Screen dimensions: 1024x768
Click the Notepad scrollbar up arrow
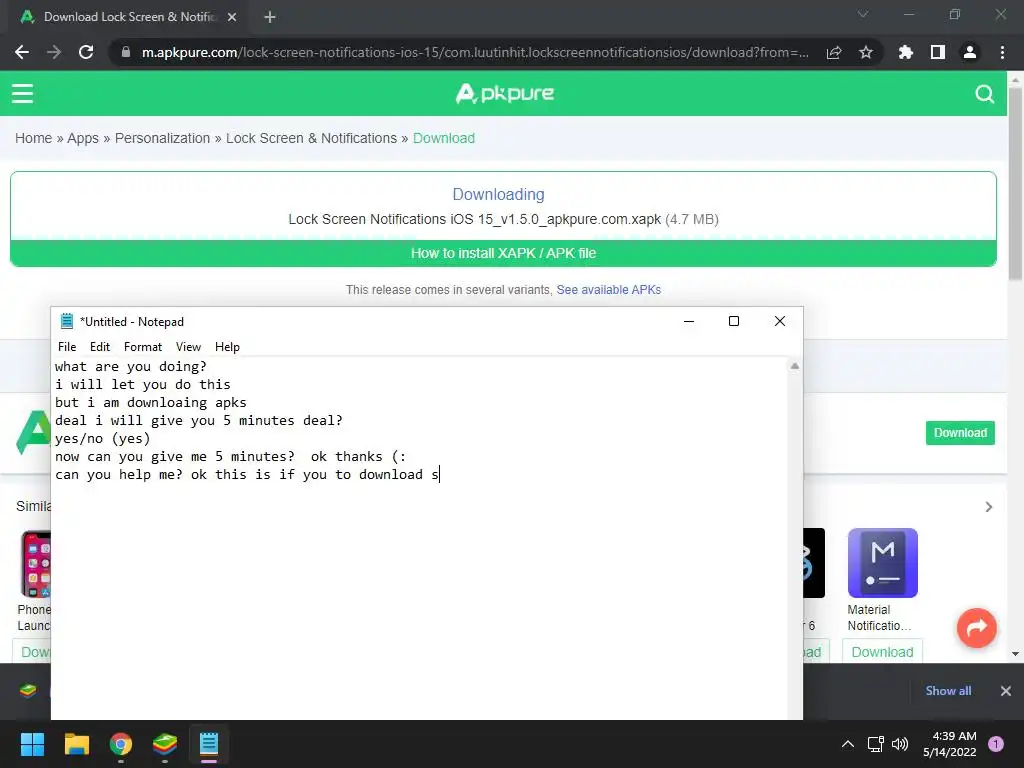[795, 366]
